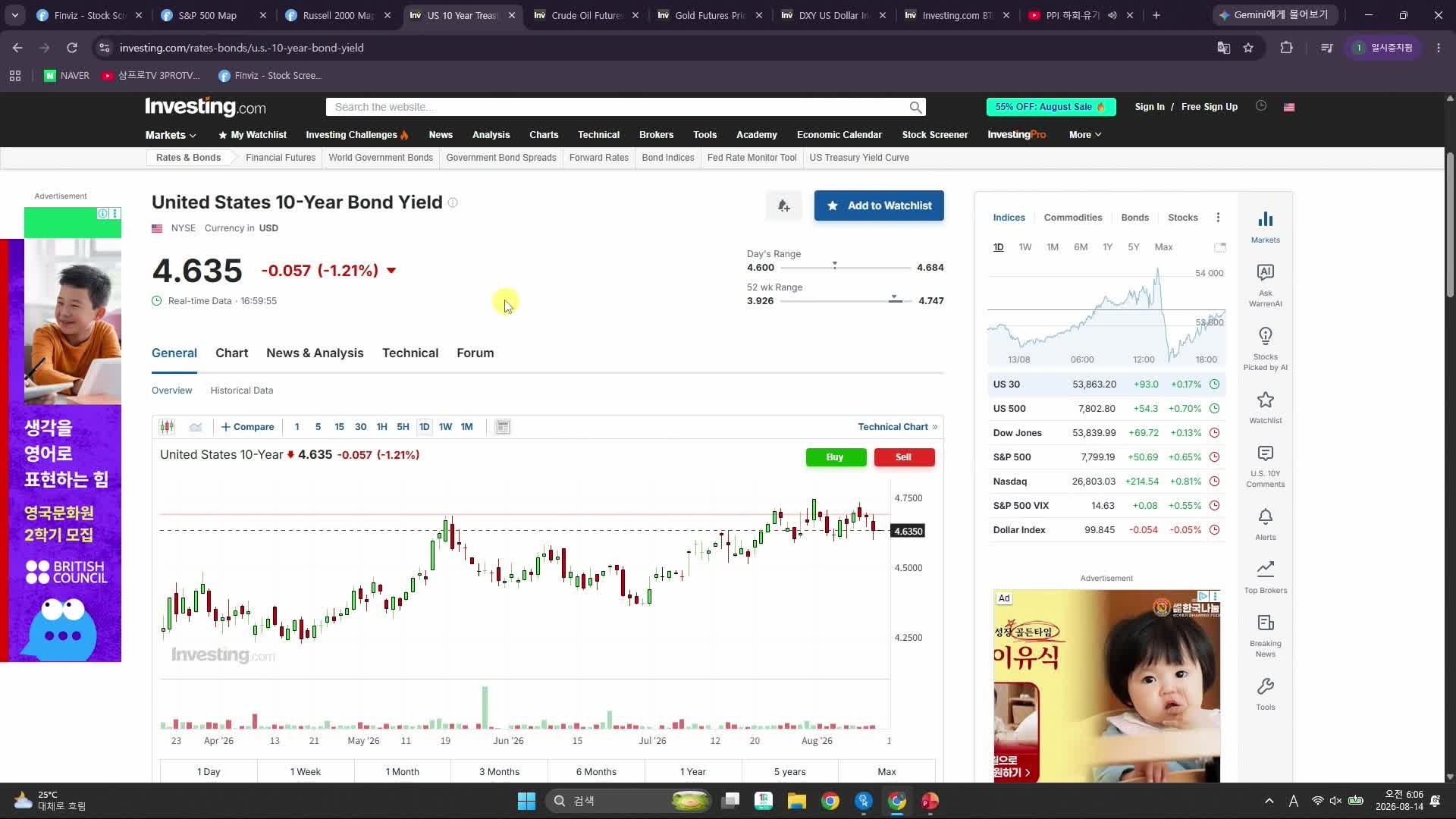
Task: Select candlestick chart type icon
Action: [x=167, y=427]
